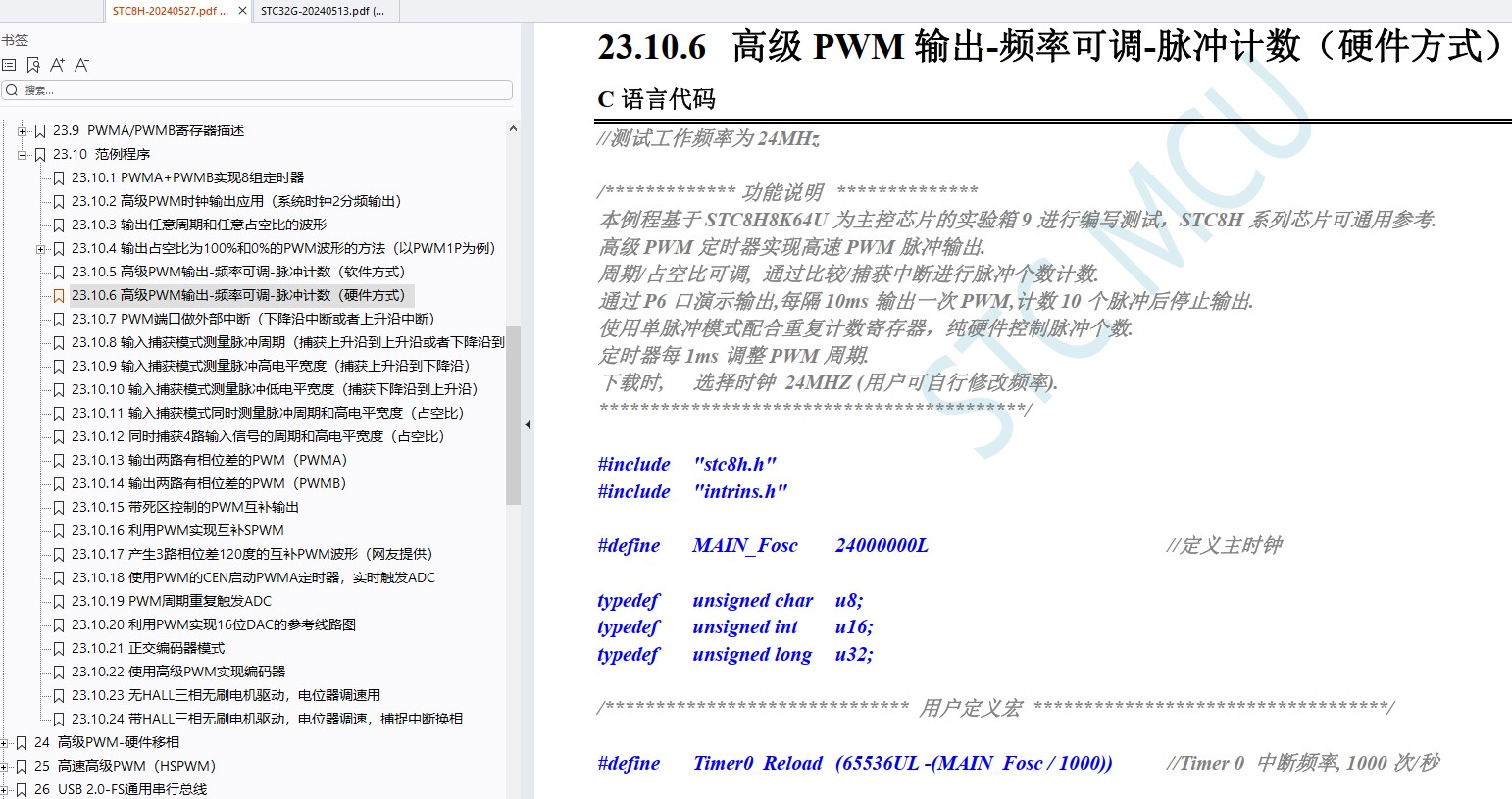This screenshot has height=799, width=1512.
Task: Click bookmark icon next to 23.10.1 entry
Action: point(59,177)
